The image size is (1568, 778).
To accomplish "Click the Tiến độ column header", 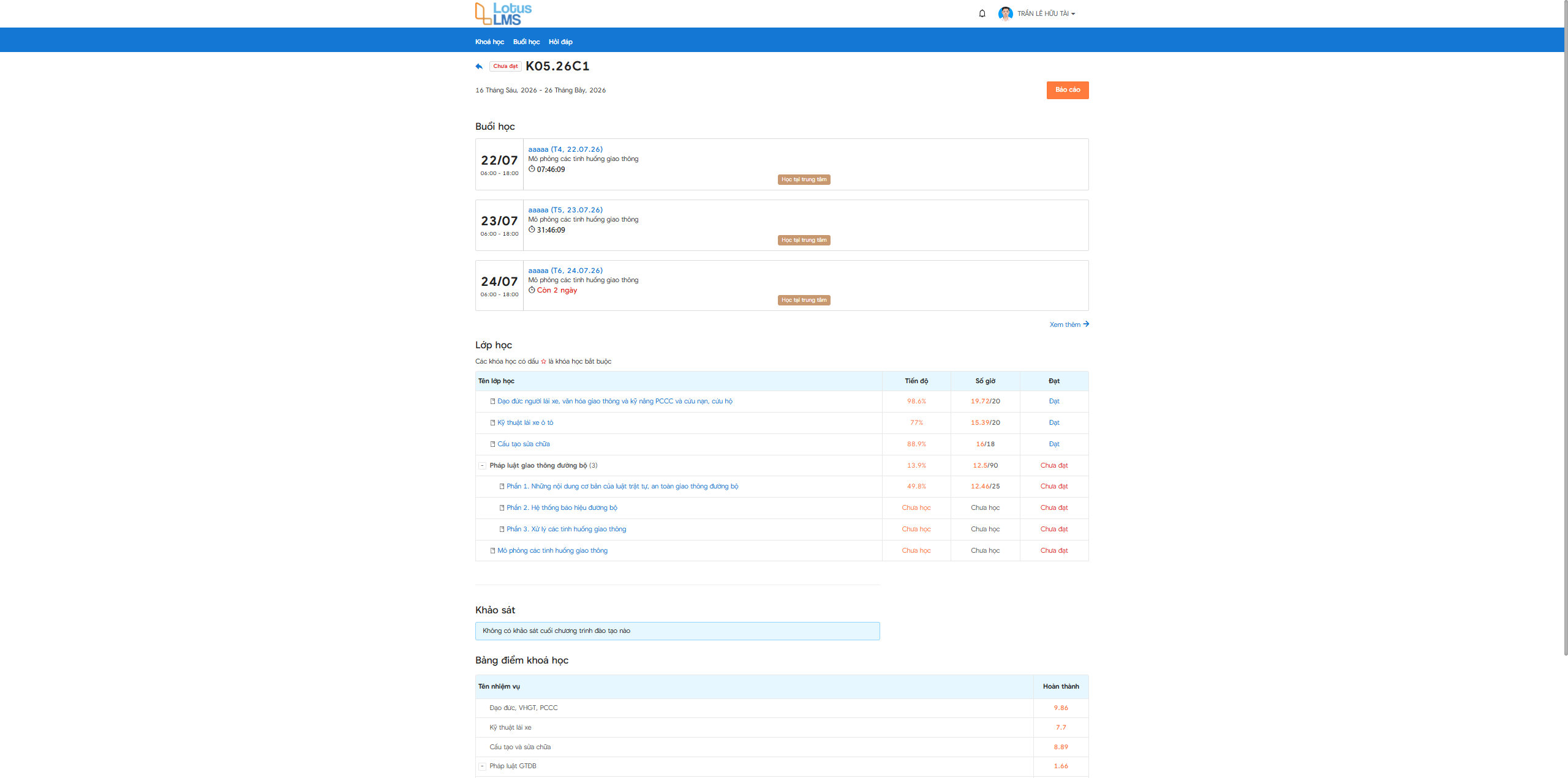I will [916, 381].
